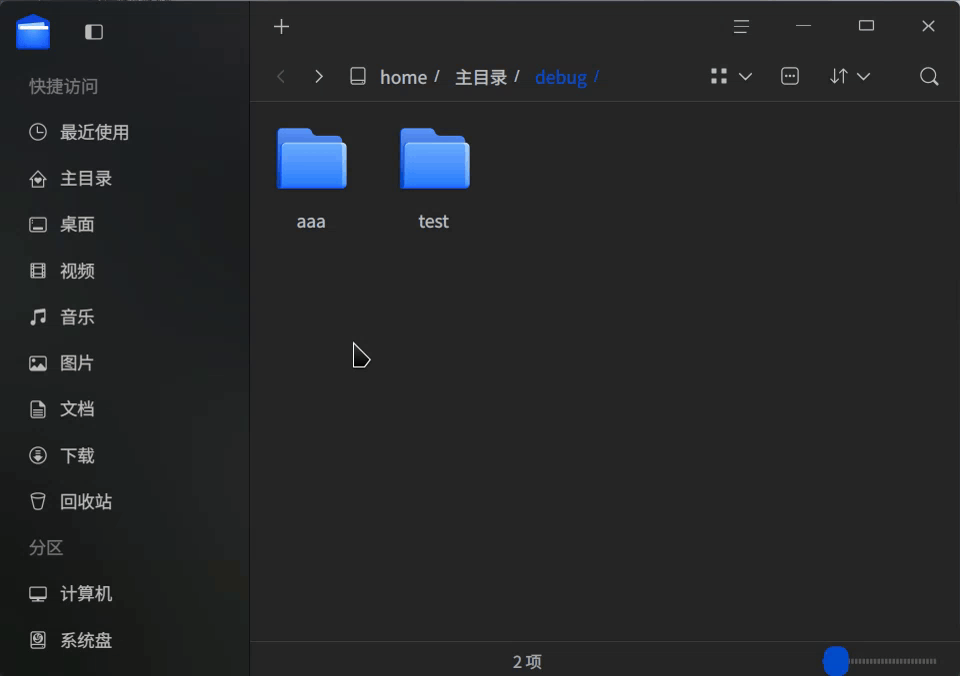Expand view mode dropdown arrow

745,77
